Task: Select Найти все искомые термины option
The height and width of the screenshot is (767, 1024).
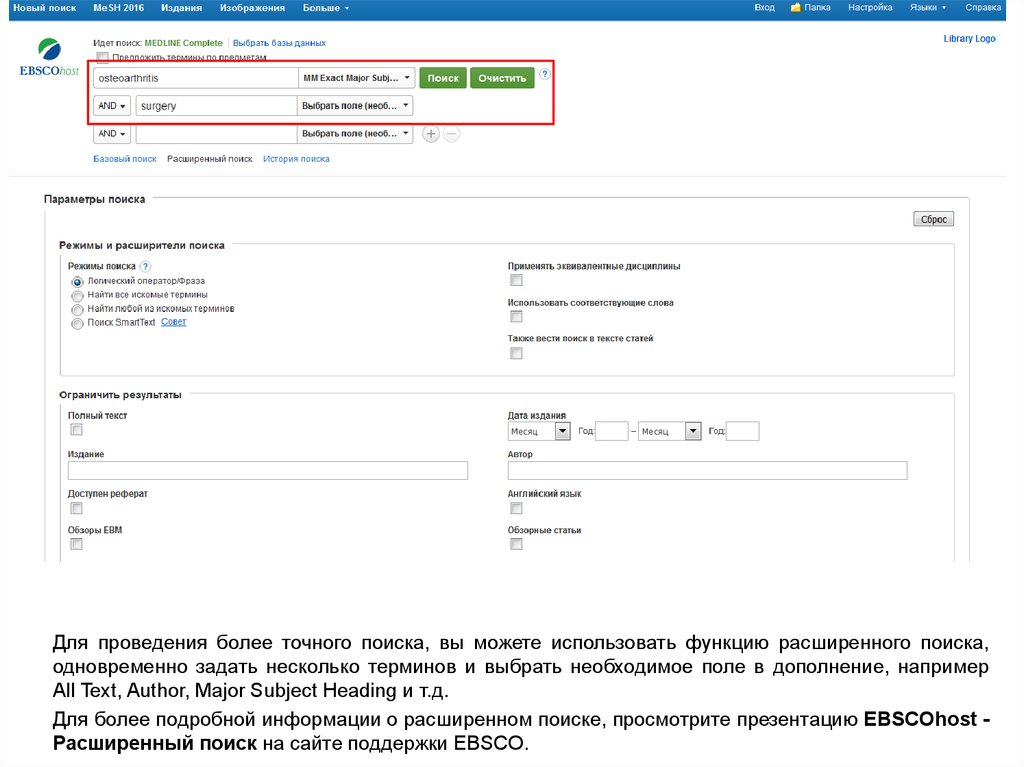Action: coord(77,295)
